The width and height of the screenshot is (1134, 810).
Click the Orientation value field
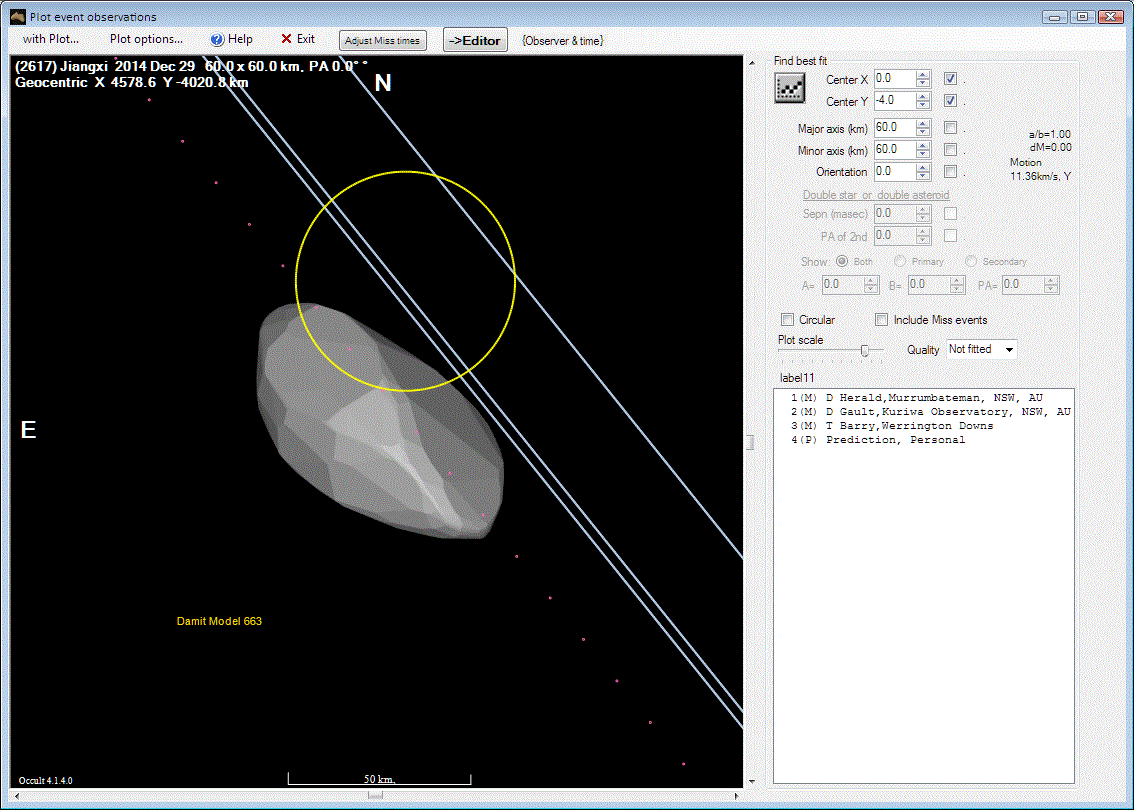(895, 171)
